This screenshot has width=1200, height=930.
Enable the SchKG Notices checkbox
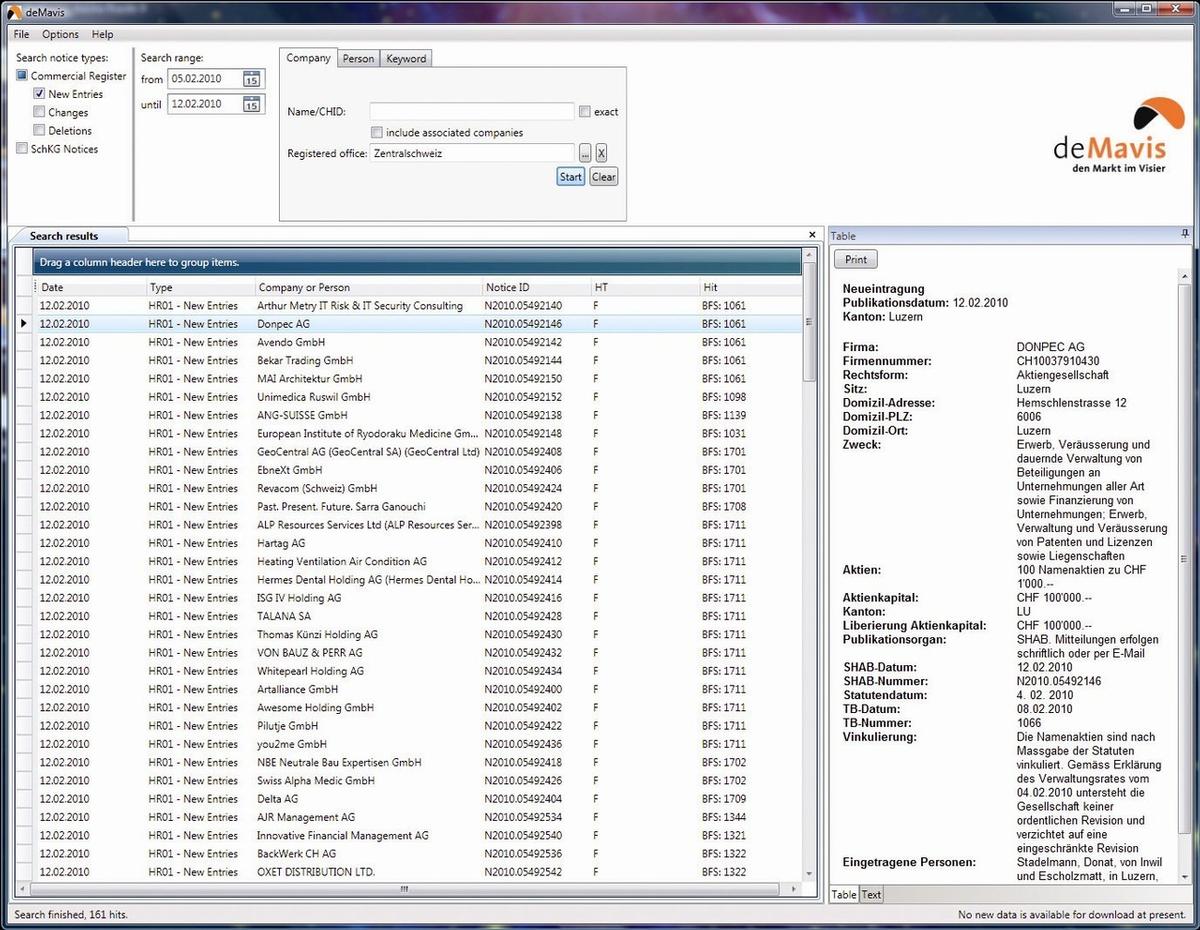[22, 149]
